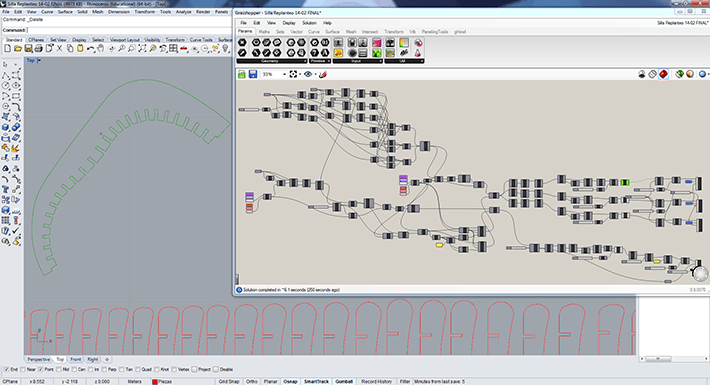Screen dimensions: 710x385
Task: Open the preview eye icon dropdown arrow
Action: pyautogui.click(x=316, y=74)
